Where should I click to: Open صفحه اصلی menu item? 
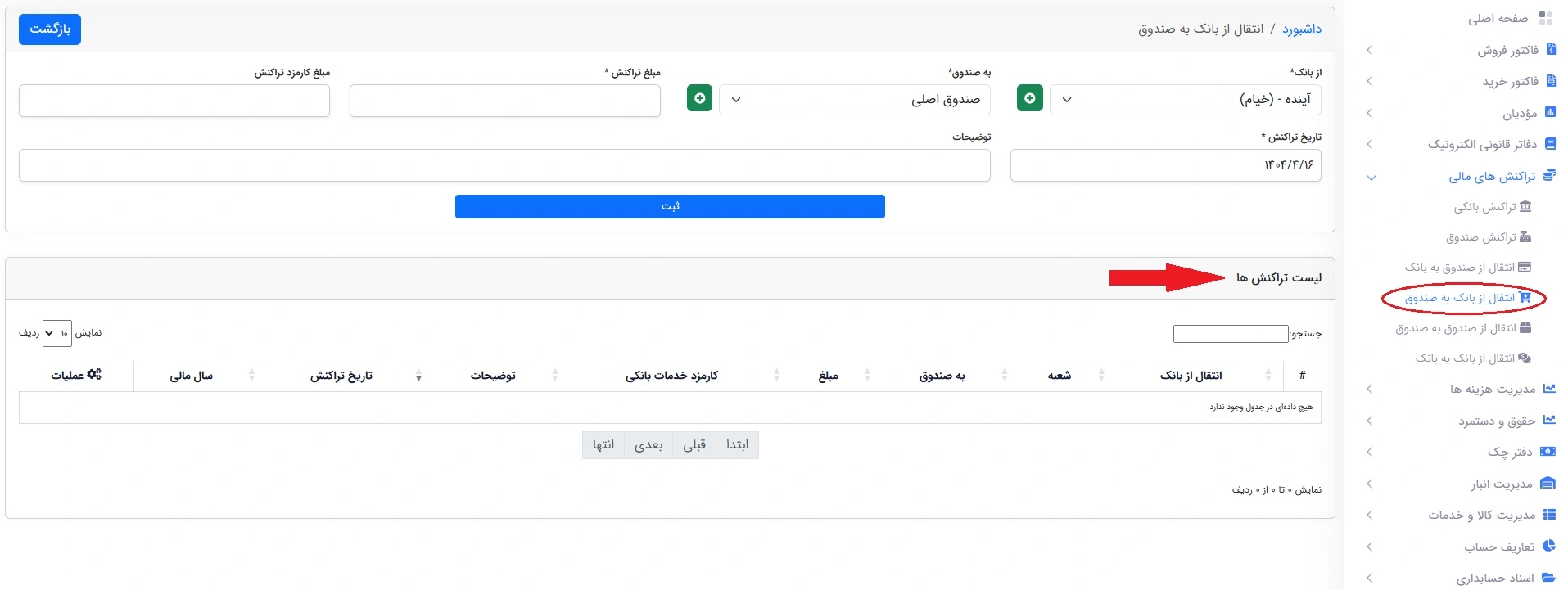pyautogui.click(x=1498, y=18)
